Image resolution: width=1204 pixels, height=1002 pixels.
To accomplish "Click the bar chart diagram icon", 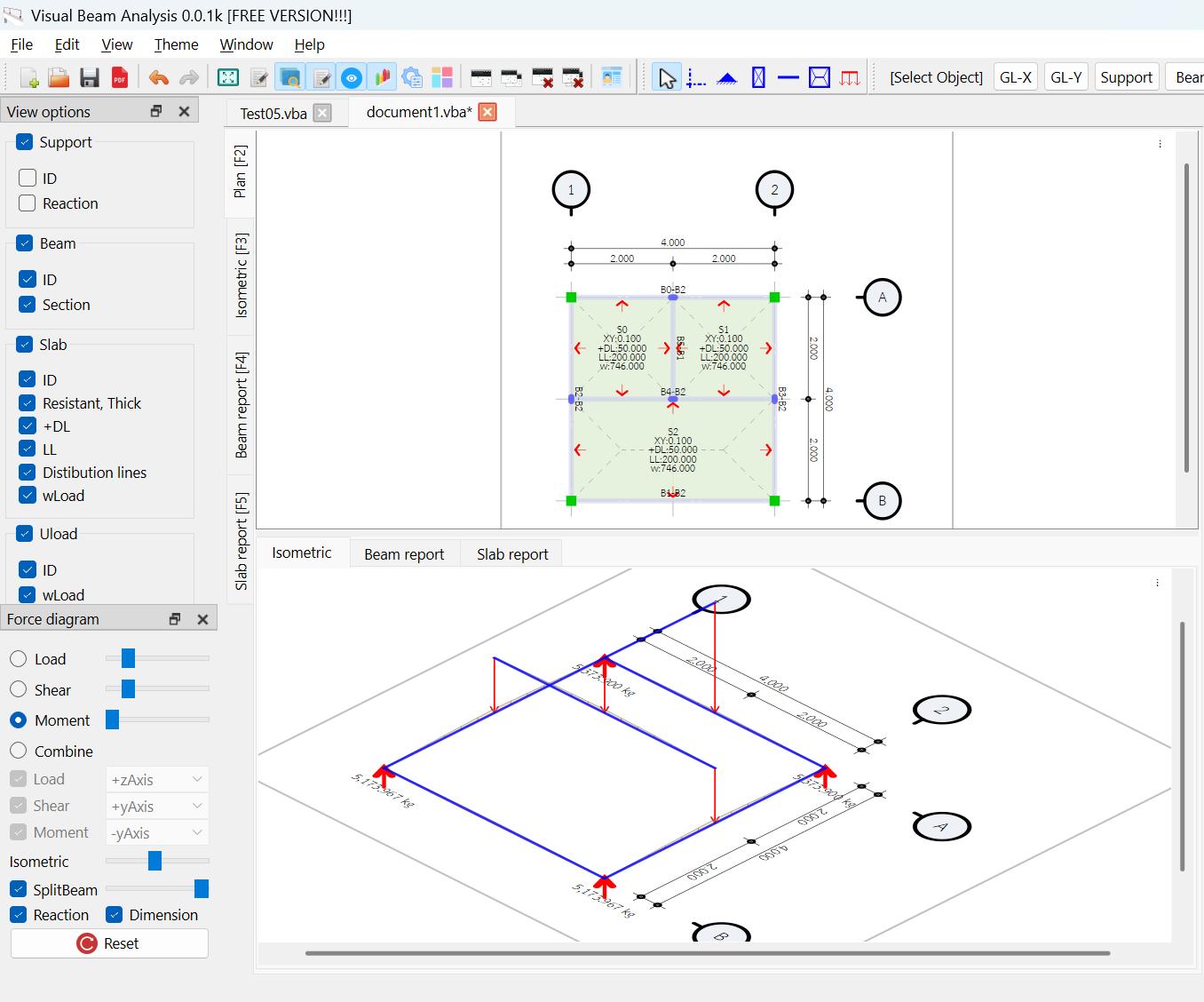I will pos(382,78).
